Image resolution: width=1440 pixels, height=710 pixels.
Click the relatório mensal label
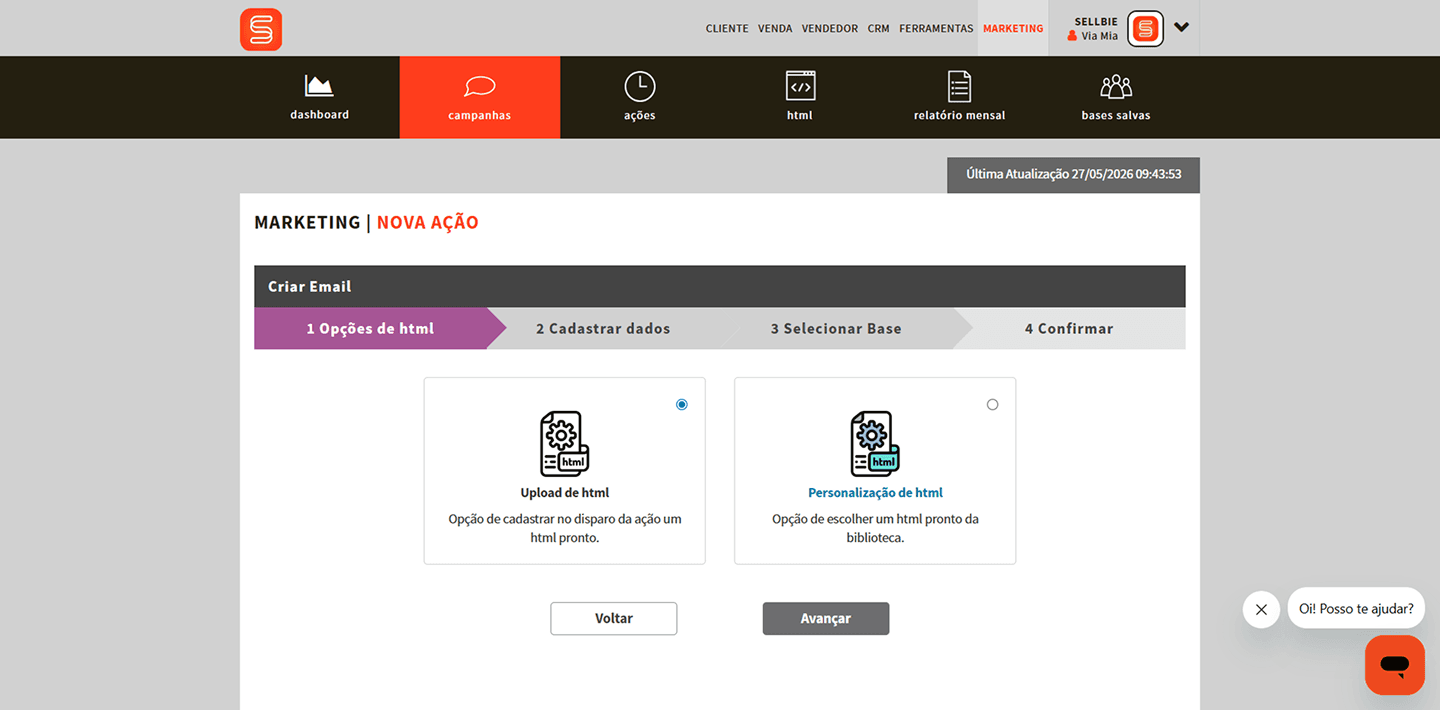(x=960, y=115)
